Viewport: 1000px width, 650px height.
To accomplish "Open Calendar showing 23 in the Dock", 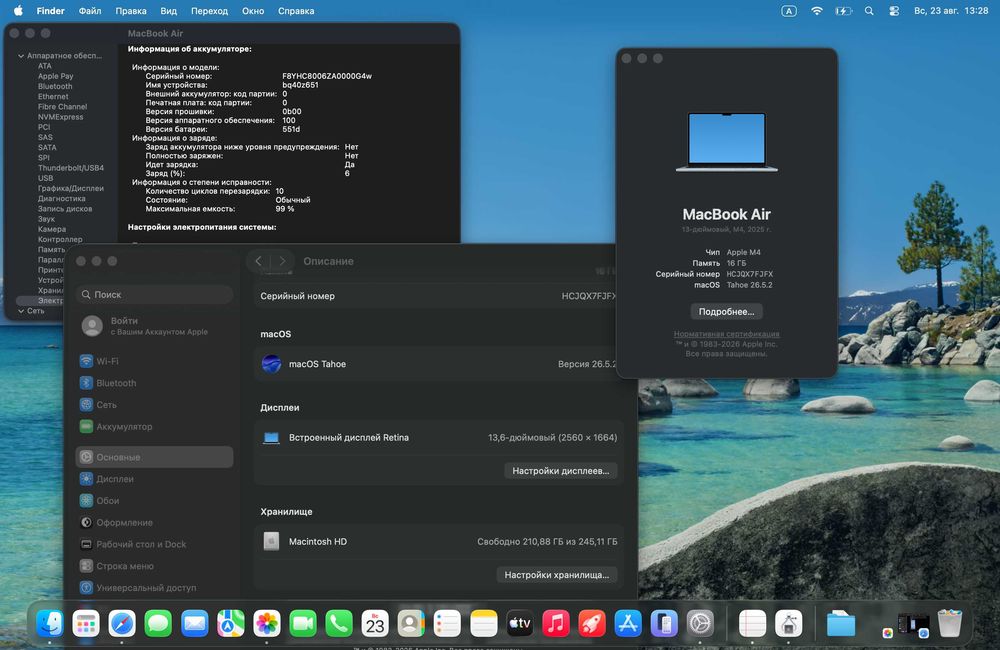I will (x=375, y=623).
